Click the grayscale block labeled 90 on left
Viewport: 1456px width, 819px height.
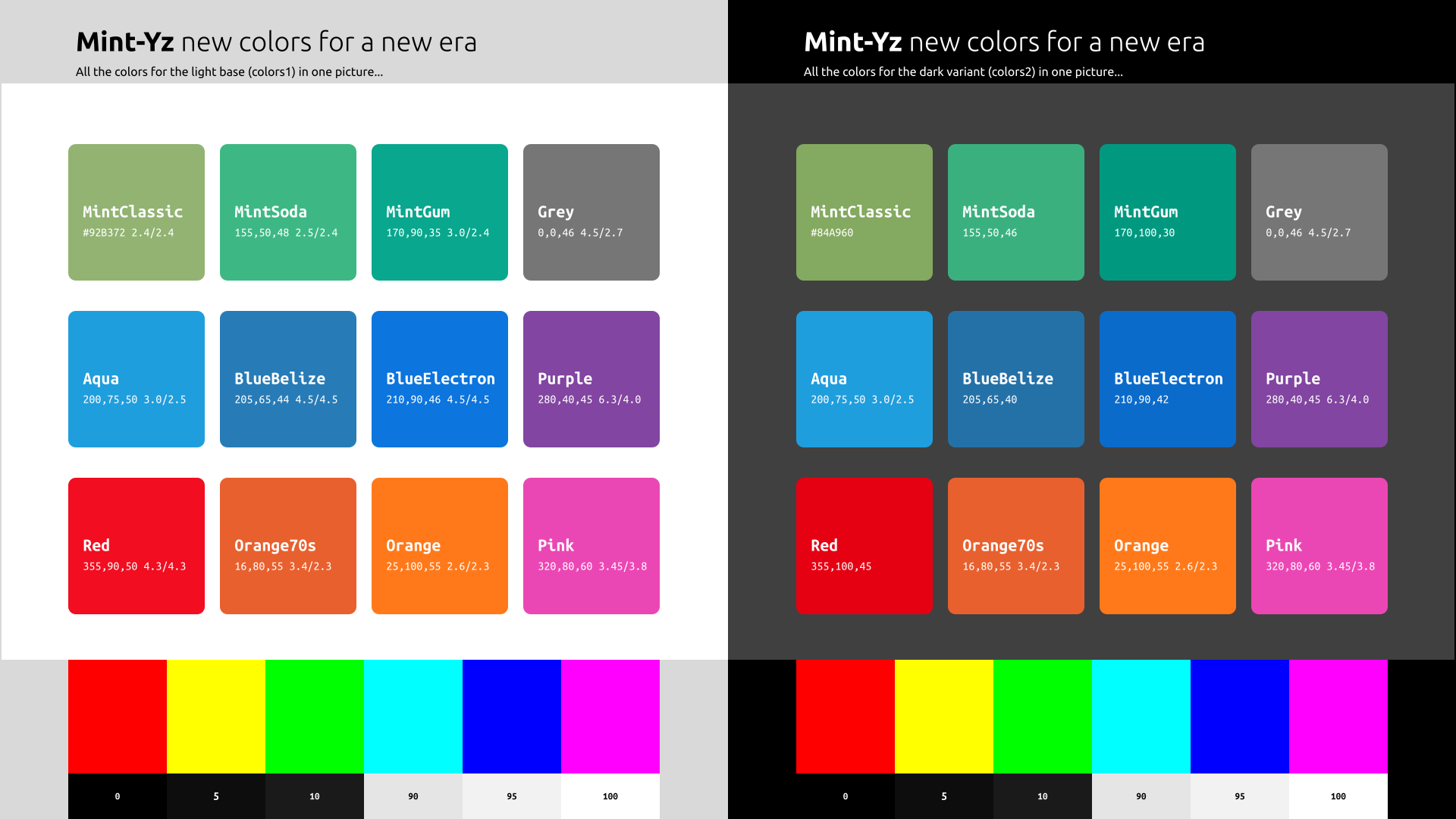(x=413, y=796)
